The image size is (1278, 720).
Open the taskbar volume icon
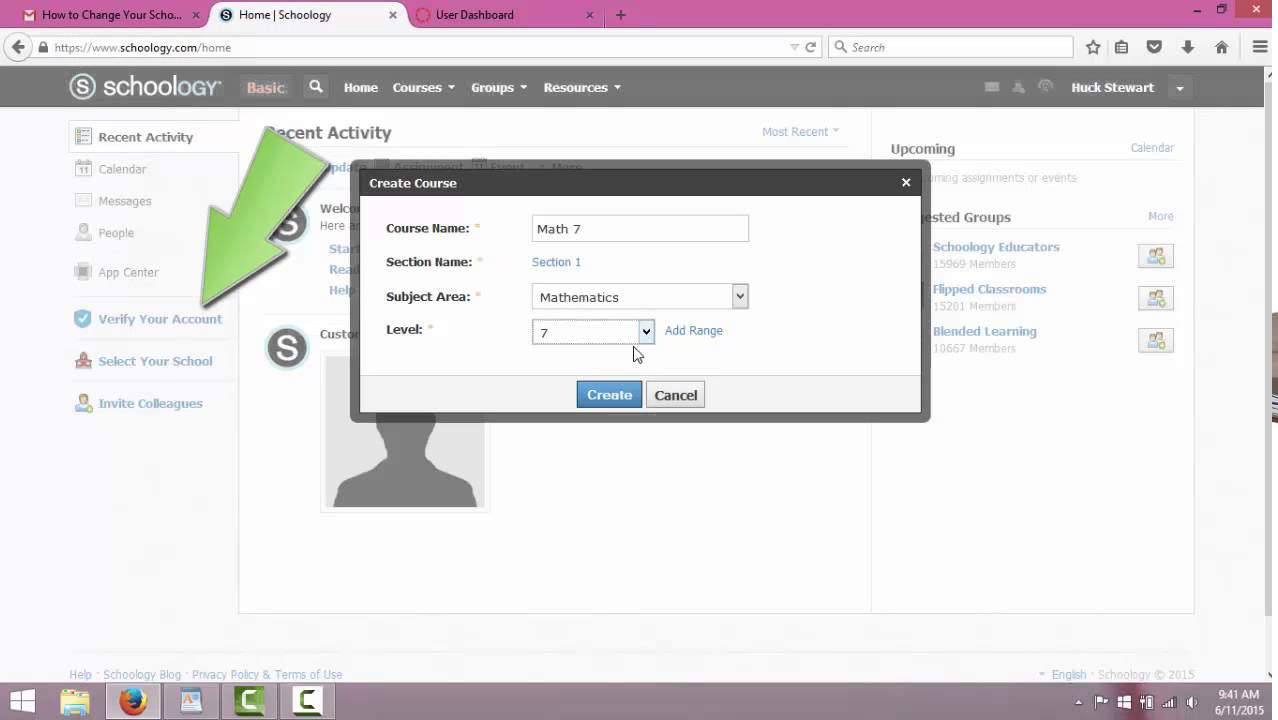coord(1191,702)
